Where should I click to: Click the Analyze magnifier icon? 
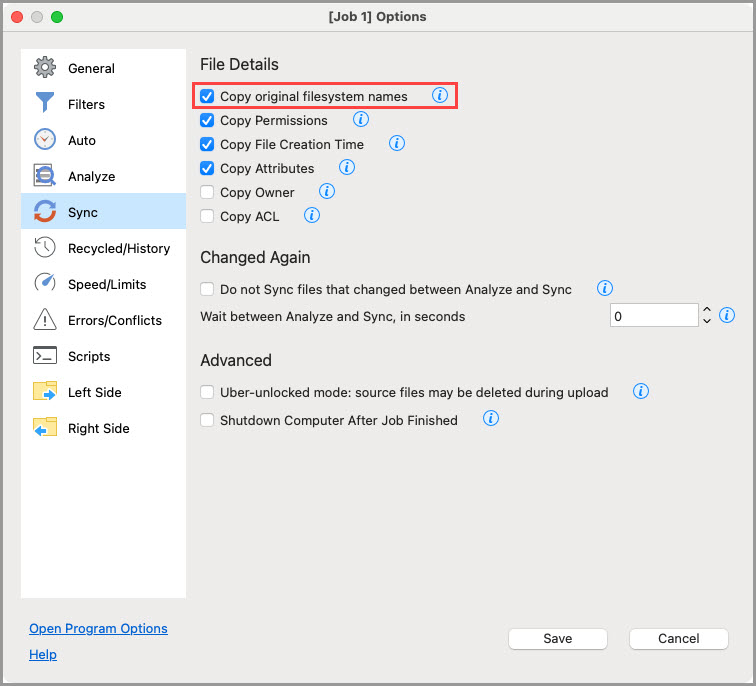(45, 176)
